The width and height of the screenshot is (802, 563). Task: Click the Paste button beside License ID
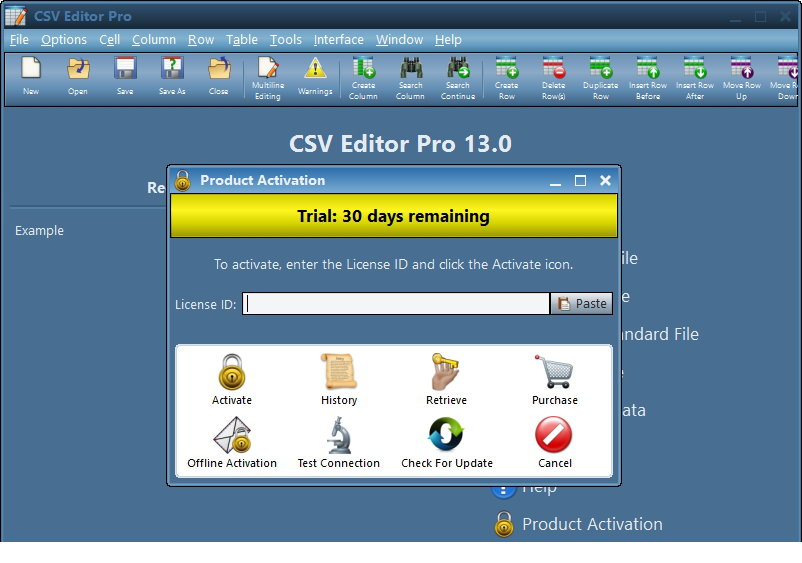(582, 304)
